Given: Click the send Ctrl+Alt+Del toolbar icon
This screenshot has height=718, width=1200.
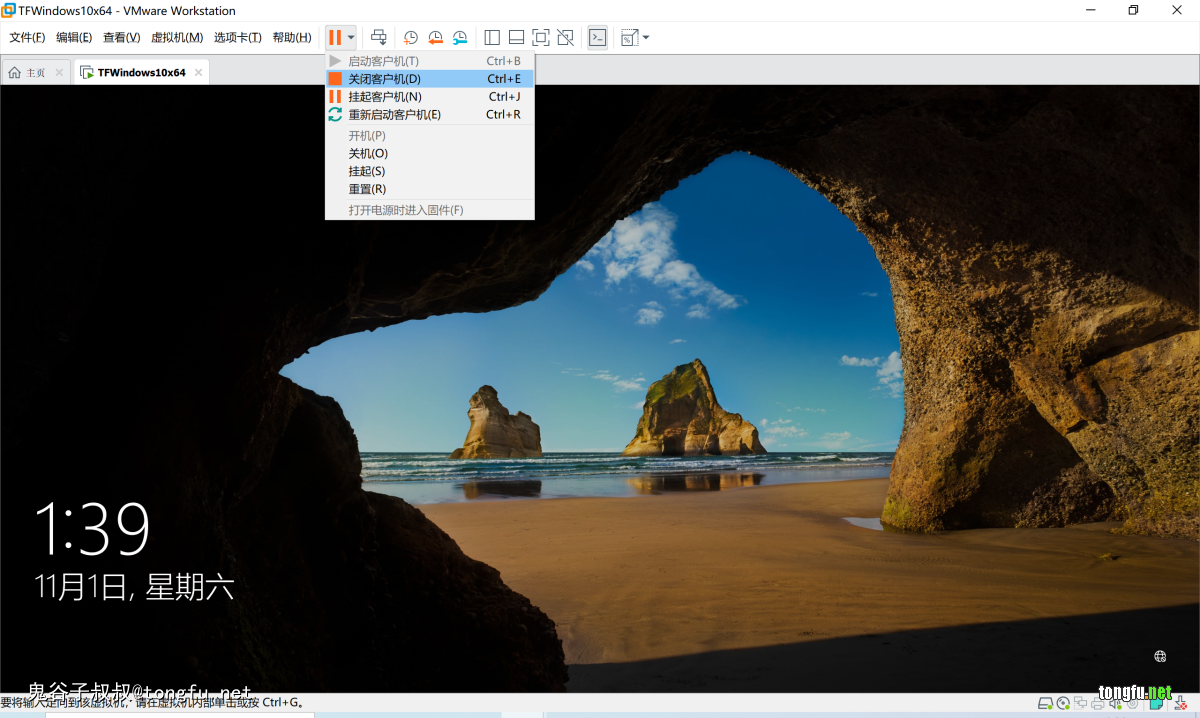Looking at the screenshot, I should coord(379,38).
